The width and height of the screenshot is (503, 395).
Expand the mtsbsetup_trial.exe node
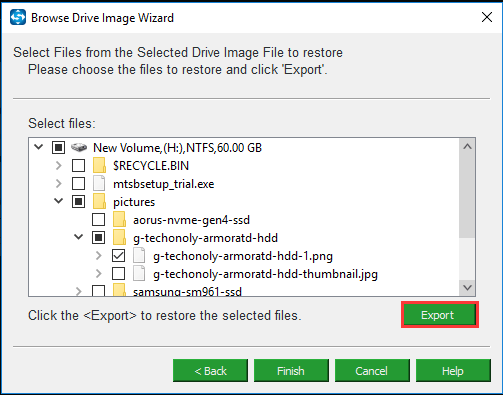point(59,183)
